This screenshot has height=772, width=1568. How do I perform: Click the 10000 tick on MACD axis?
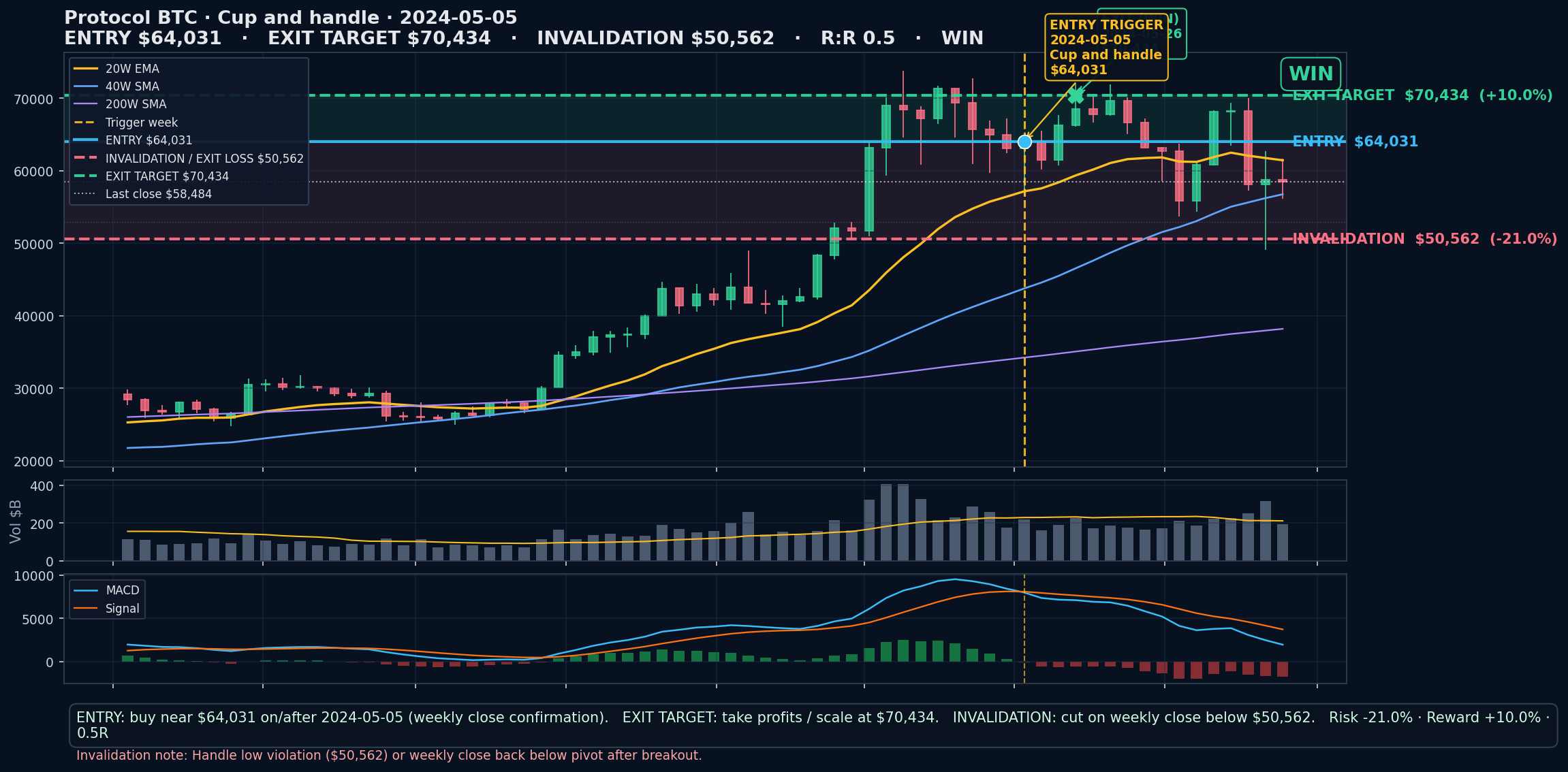point(33,576)
